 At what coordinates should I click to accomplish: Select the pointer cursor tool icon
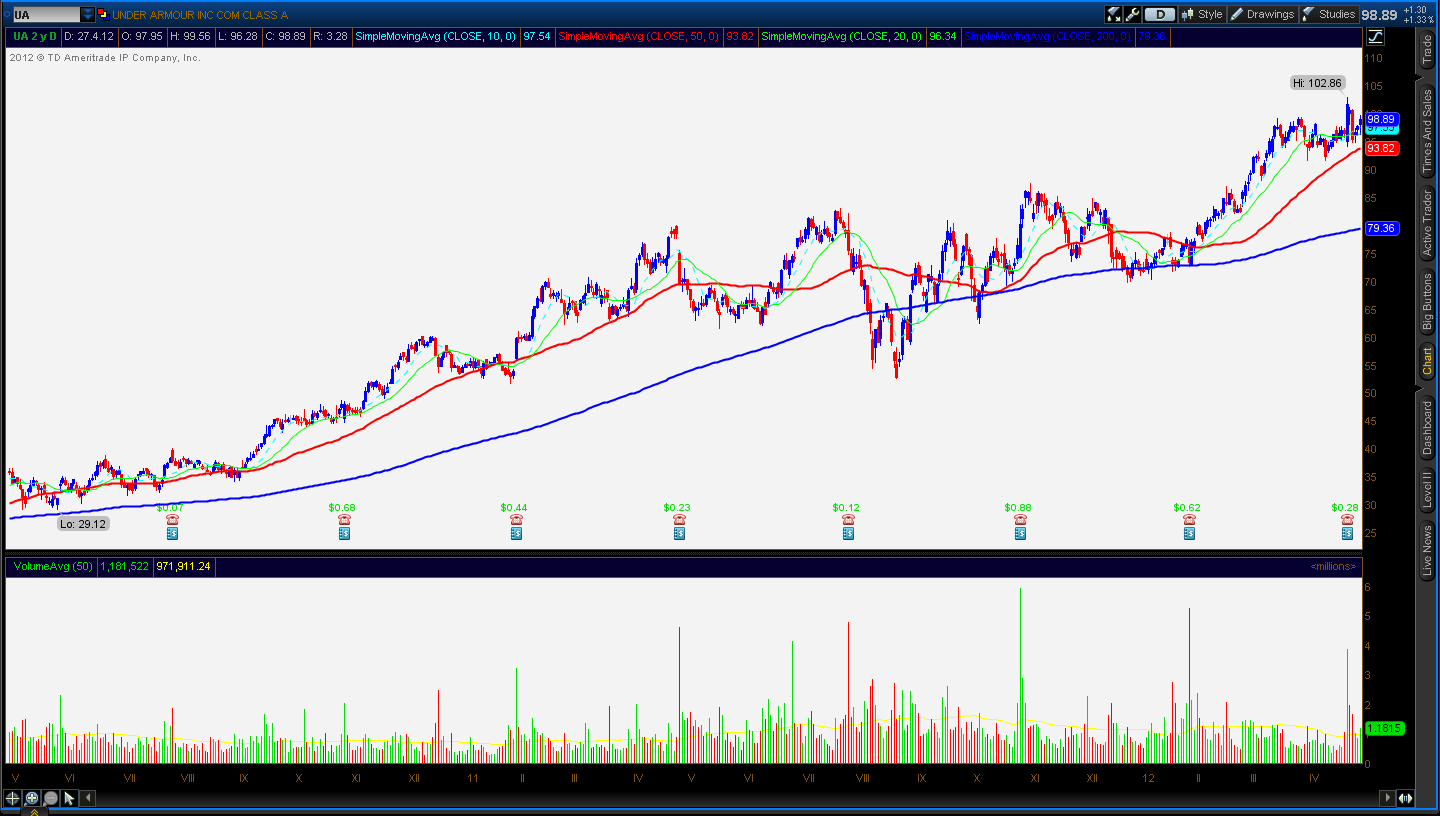coord(70,798)
